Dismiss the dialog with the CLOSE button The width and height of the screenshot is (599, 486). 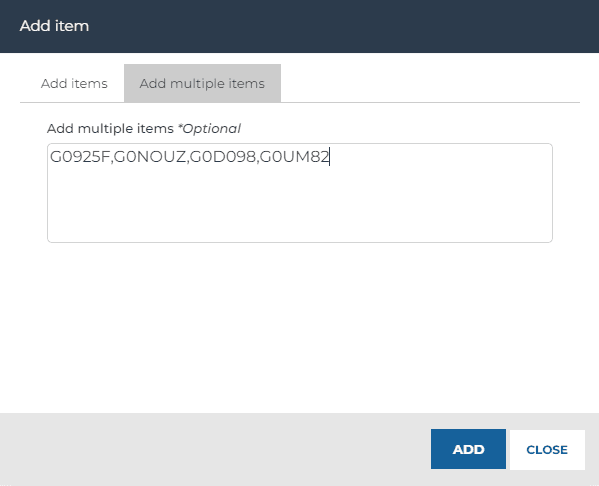click(x=547, y=449)
